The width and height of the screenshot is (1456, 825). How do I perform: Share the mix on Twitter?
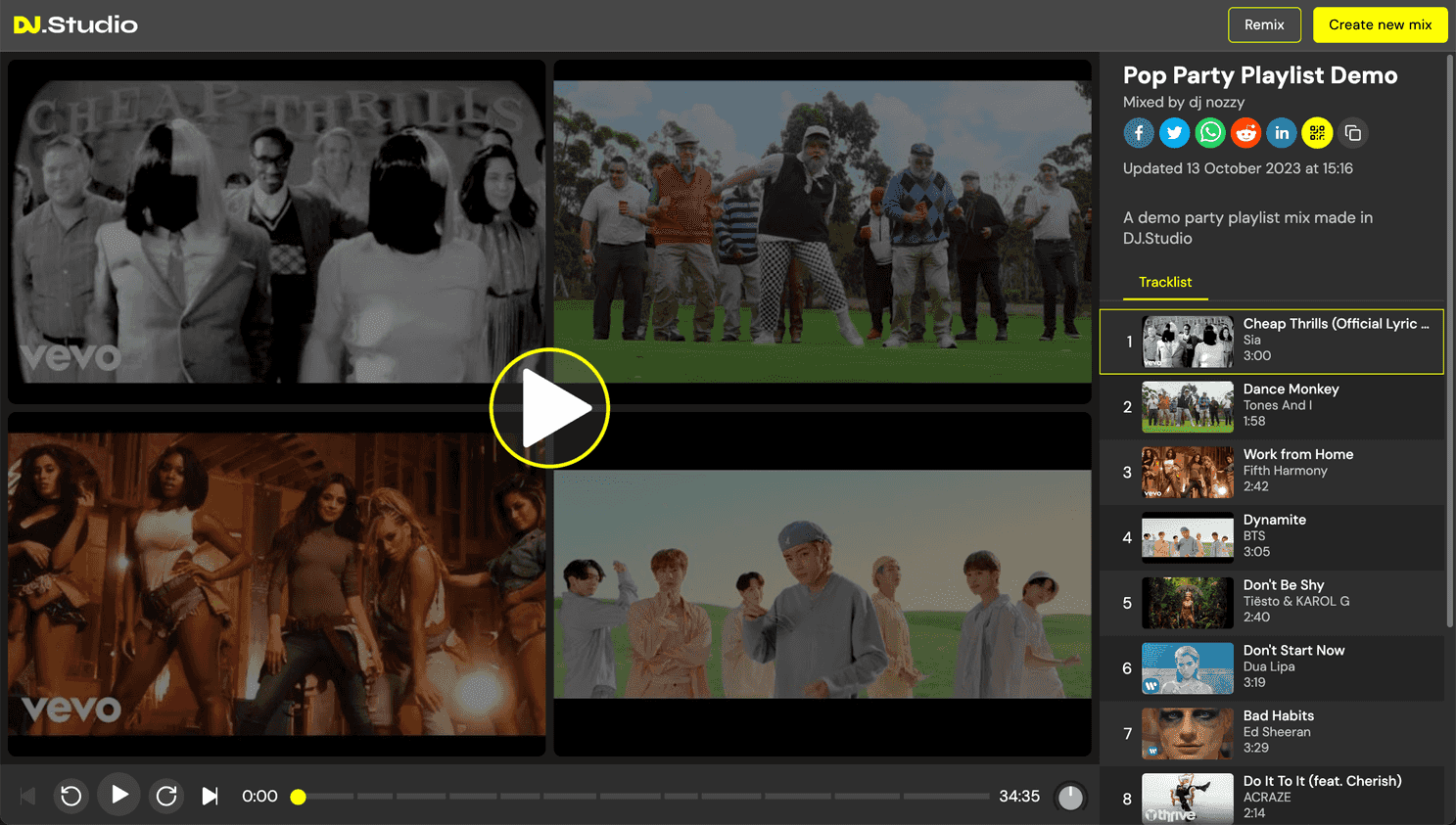[1174, 133]
